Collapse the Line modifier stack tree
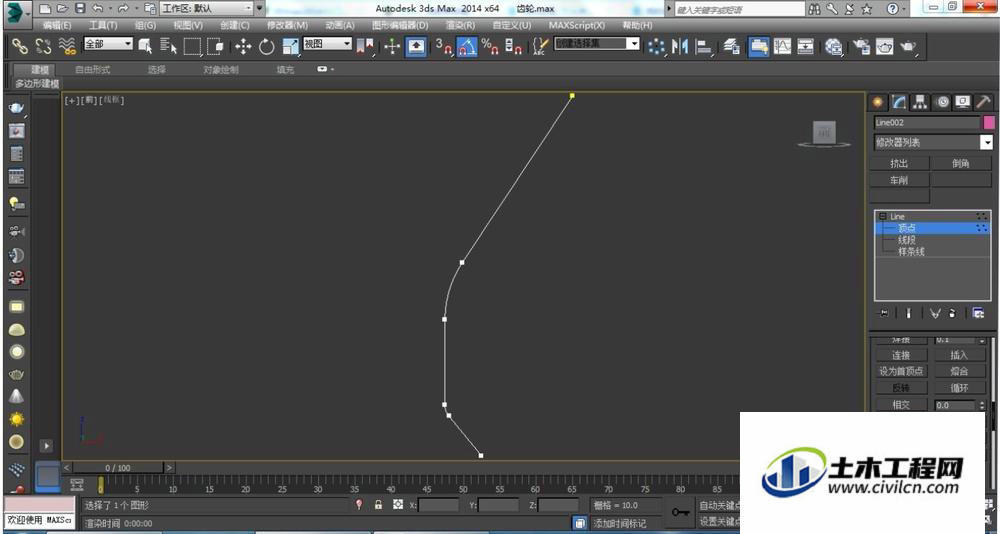1000x534 pixels. 882,216
